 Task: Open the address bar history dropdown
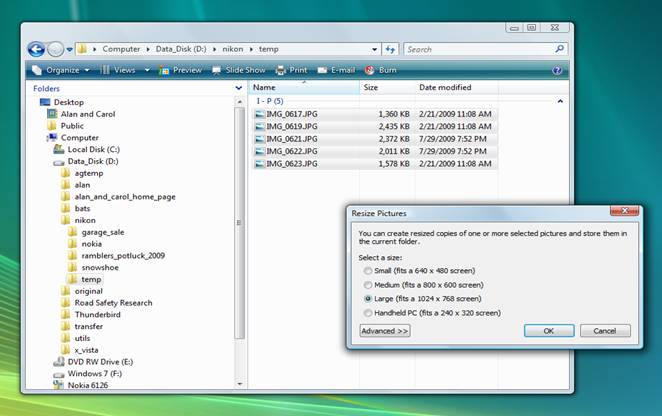[x=374, y=49]
